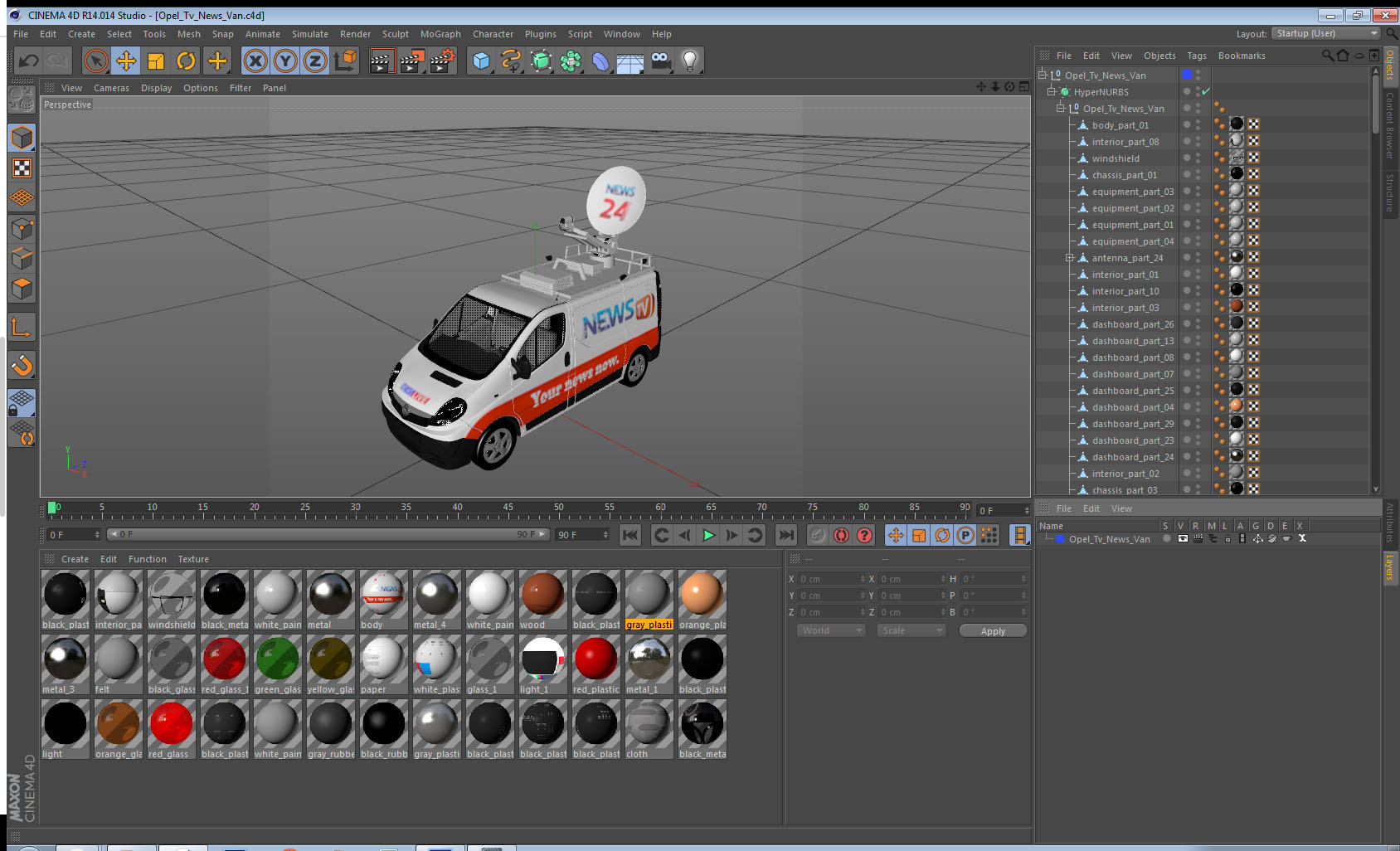The image size is (1400, 851).
Task: Collapse nested Opel_Tv_News_Van group
Action: pyautogui.click(x=1060, y=108)
